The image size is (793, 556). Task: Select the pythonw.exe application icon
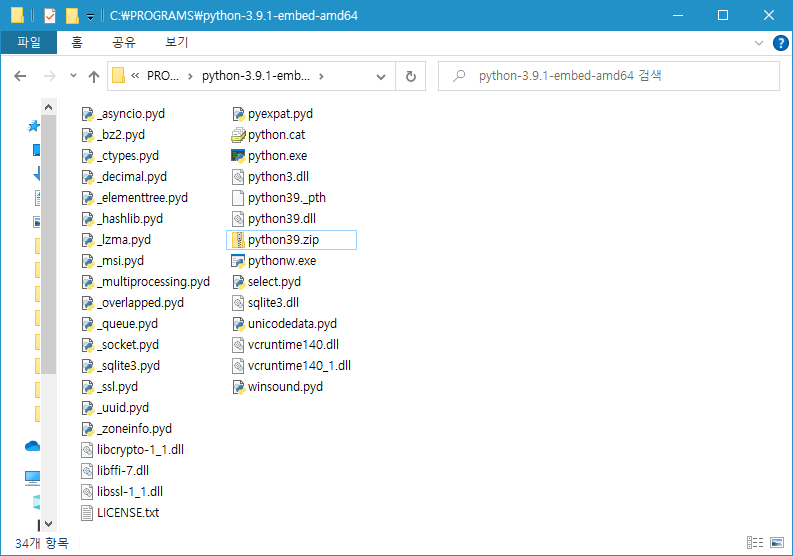[238, 261]
